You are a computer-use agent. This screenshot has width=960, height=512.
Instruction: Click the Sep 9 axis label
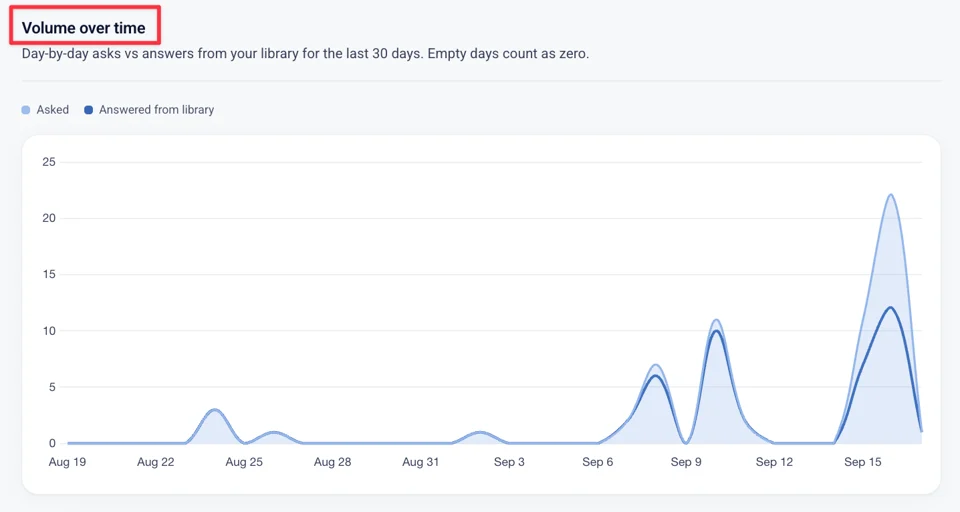click(x=686, y=462)
